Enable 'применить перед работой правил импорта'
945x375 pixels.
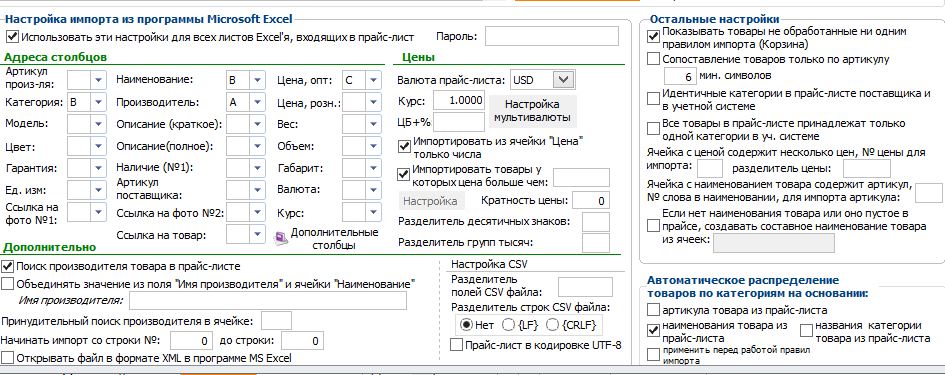[653, 355]
